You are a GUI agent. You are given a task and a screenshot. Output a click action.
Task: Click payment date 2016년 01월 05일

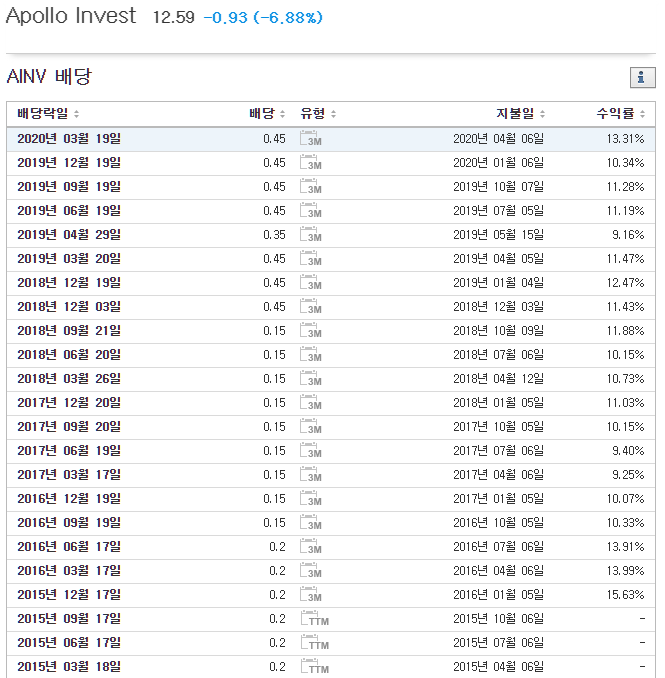click(499, 595)
